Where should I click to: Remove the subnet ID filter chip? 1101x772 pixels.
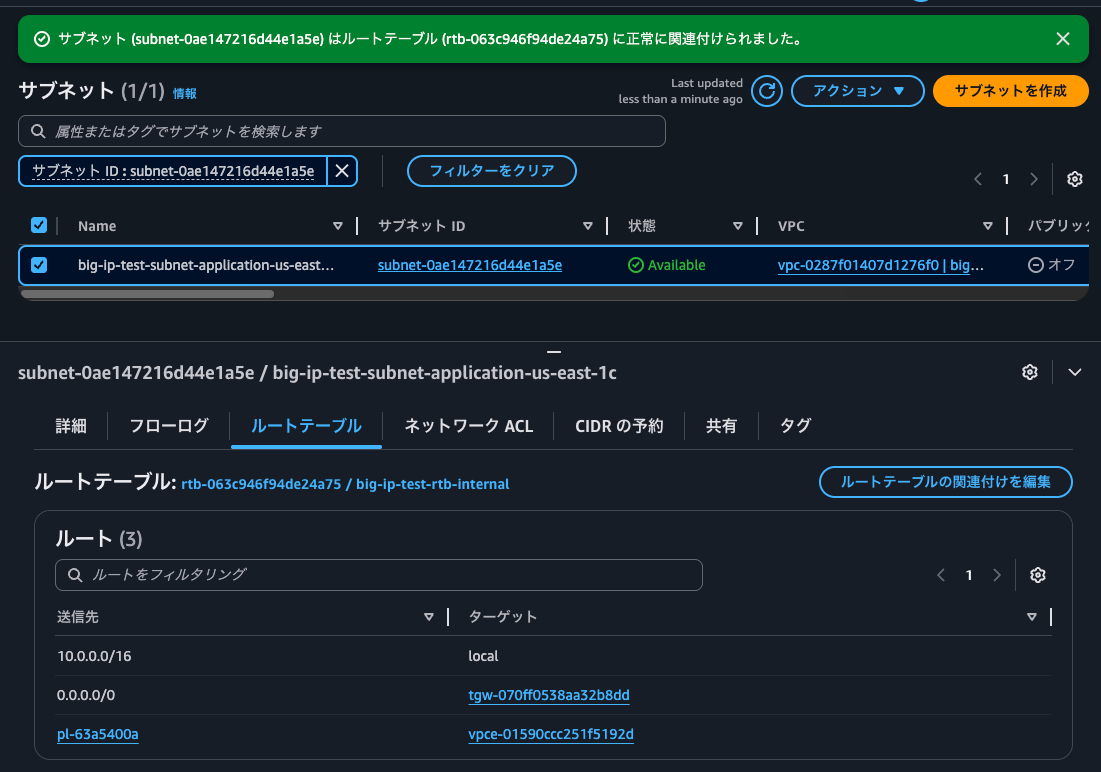pos(341,171)
